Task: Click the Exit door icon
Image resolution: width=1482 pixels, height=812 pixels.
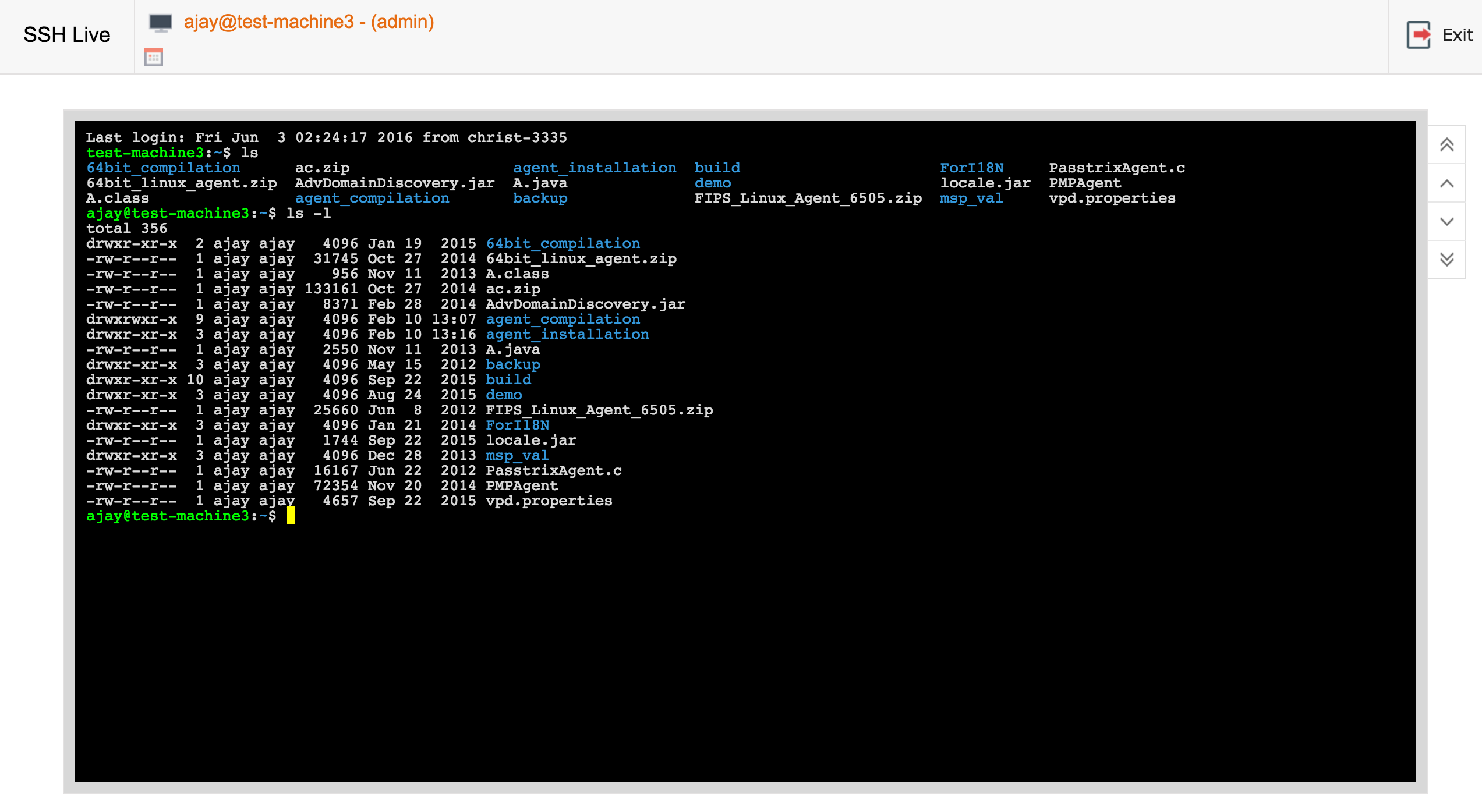Action: 1419,35
